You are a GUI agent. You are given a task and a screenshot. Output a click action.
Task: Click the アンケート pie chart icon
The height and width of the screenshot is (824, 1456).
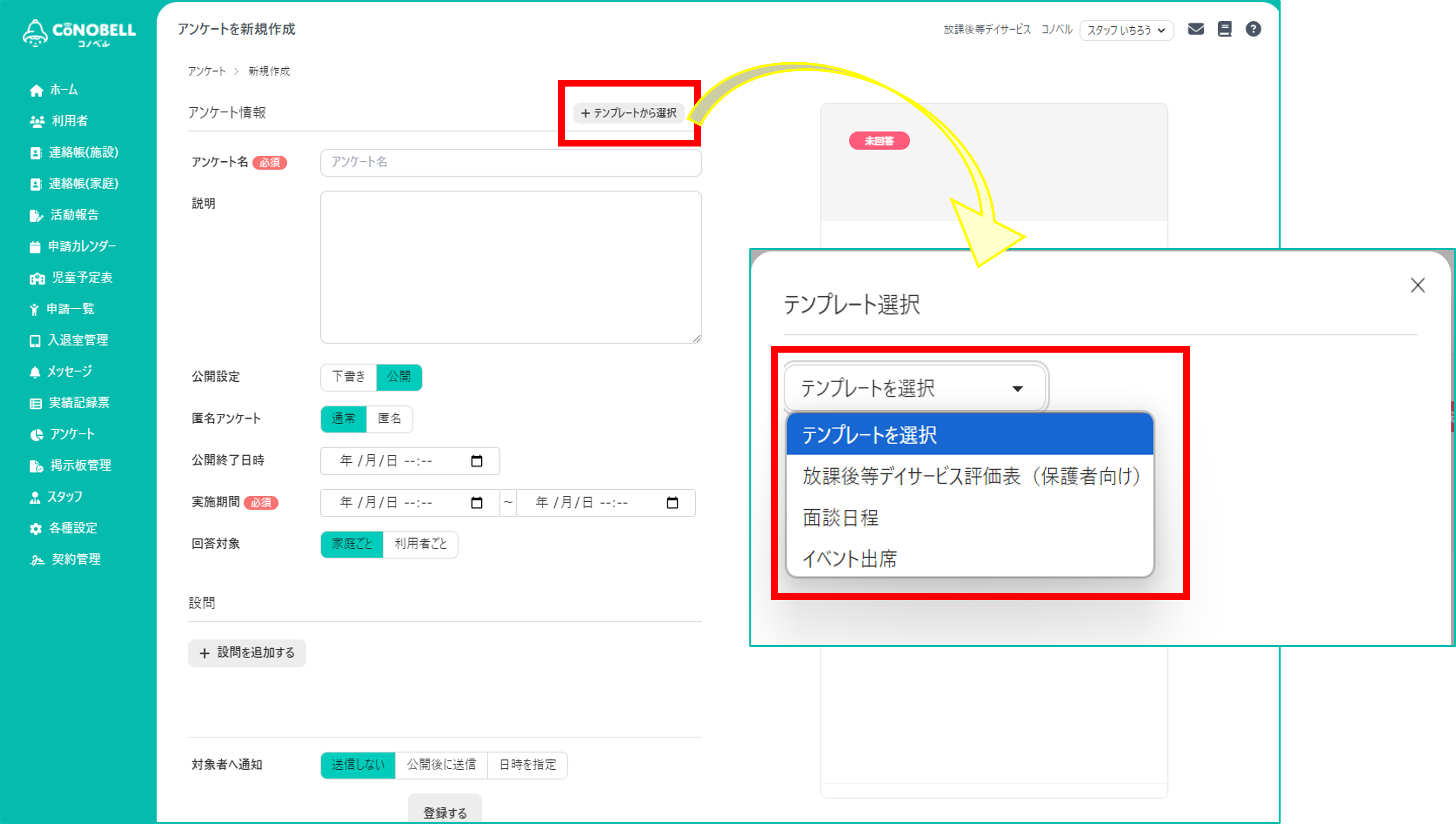(36, 435)
